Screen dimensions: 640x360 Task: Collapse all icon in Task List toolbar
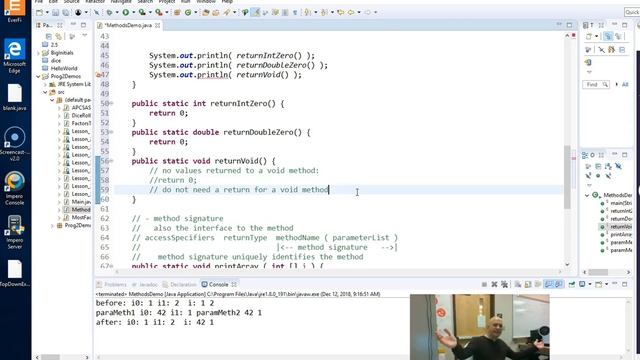tap(622, 50)
